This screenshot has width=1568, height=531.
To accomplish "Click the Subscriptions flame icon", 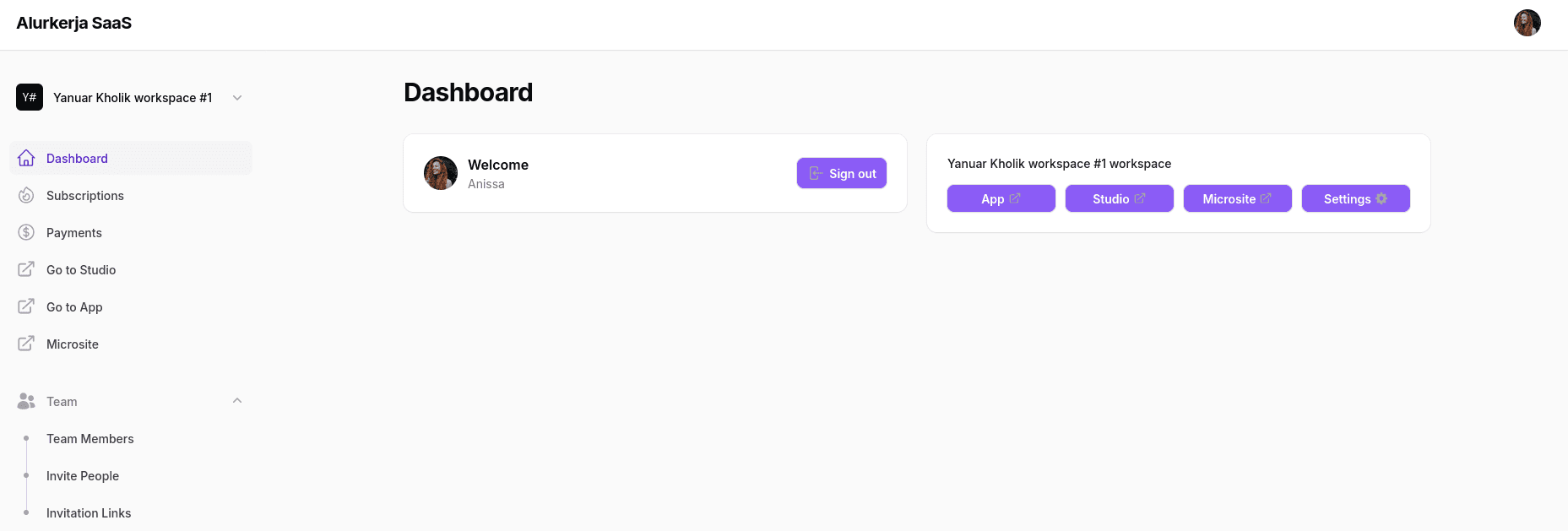I will pyautogui.click(x=26, y=195).
